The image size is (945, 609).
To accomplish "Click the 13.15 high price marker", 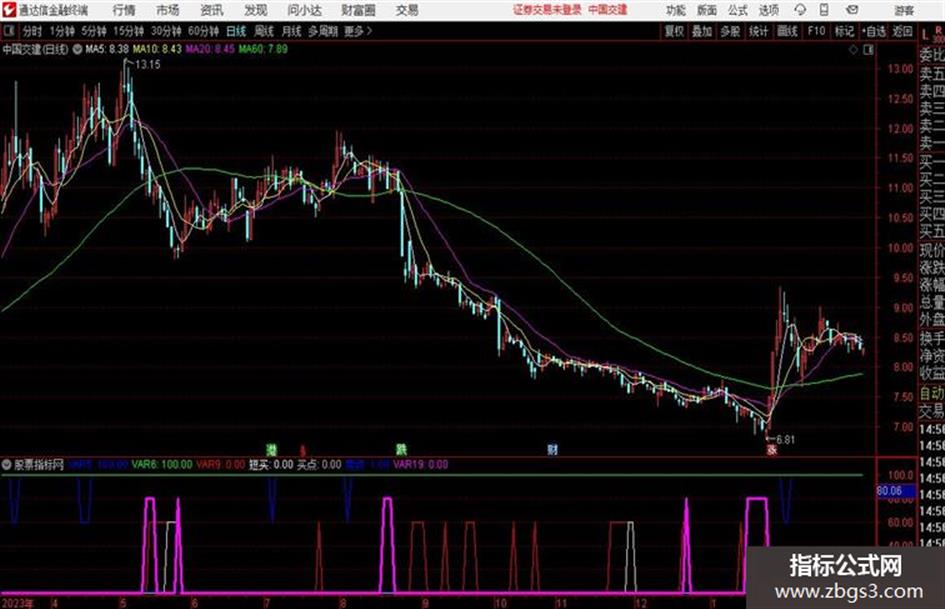I will pos(148,65).
